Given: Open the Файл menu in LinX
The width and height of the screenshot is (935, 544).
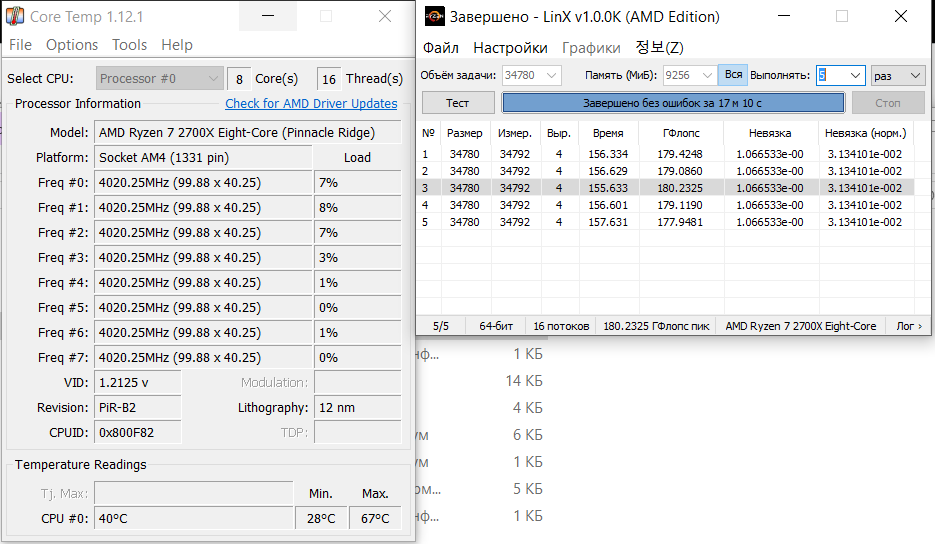Looking at the screenshot, I should click(x=441, y=48).
